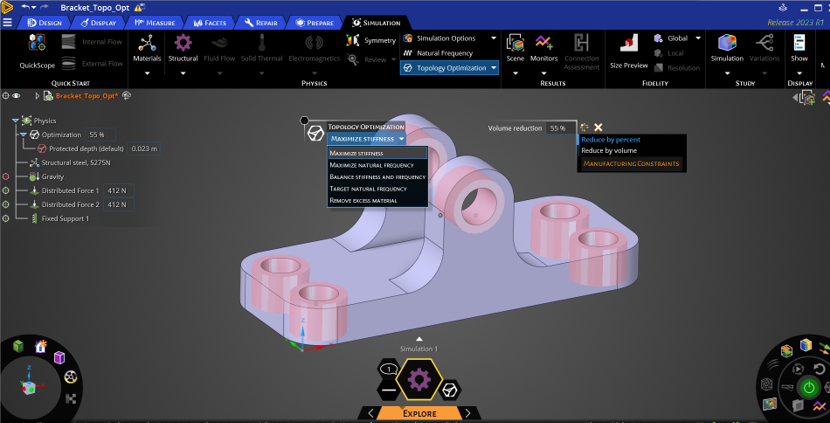Expand the Bracket_Topo_Opt root node
Image resolution: width=830 pixels, height=423 pixels.
37,96
